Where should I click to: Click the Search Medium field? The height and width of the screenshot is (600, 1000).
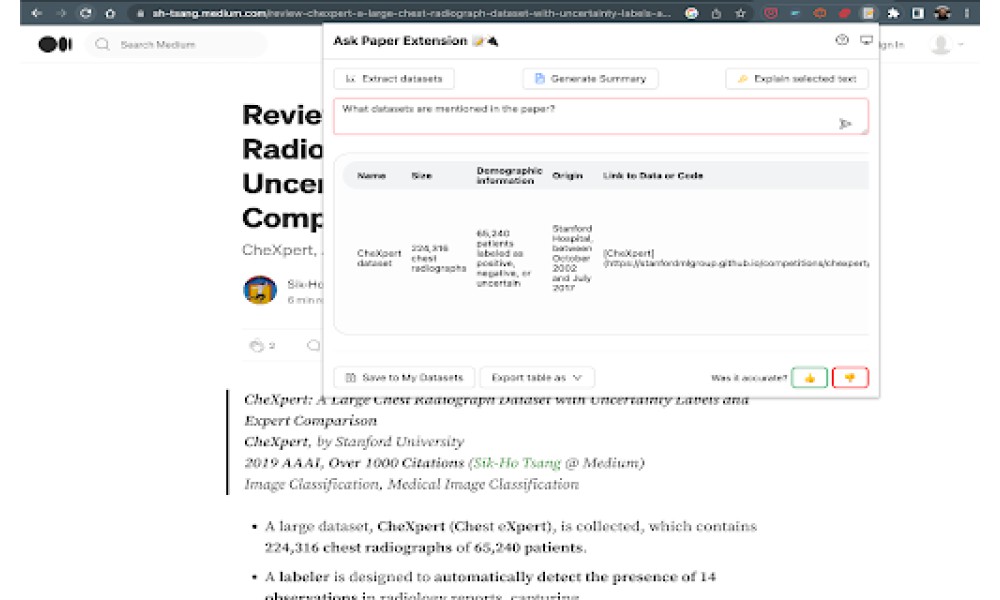(x=176, y=45)
